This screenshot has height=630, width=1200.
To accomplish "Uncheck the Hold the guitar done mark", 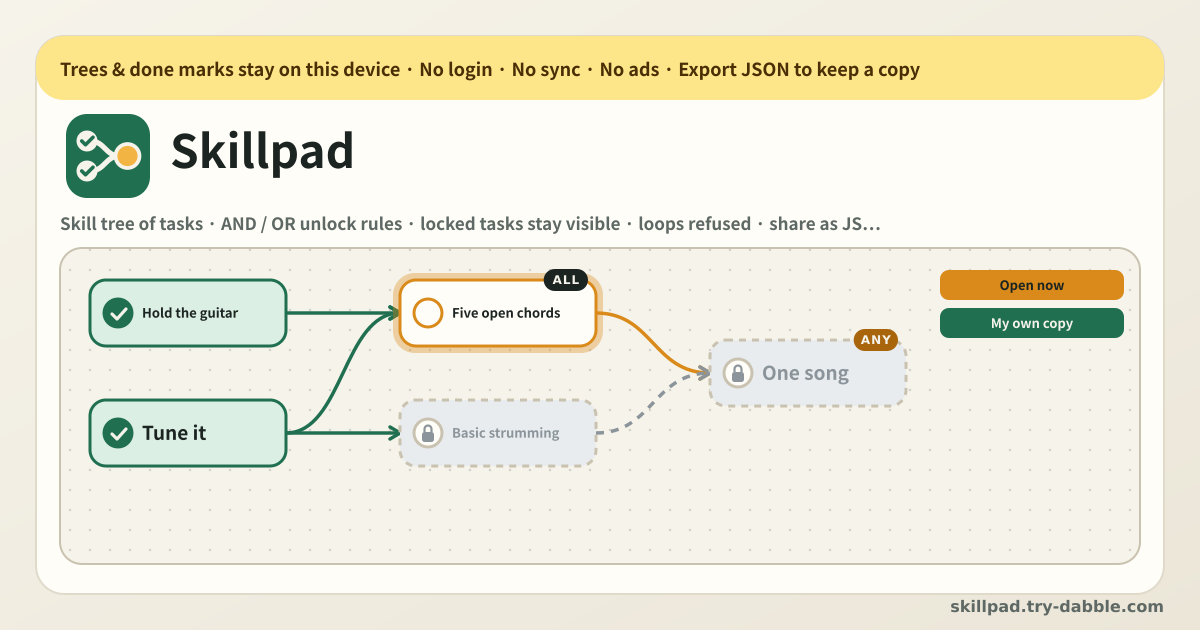I will [x=118, y=313].
